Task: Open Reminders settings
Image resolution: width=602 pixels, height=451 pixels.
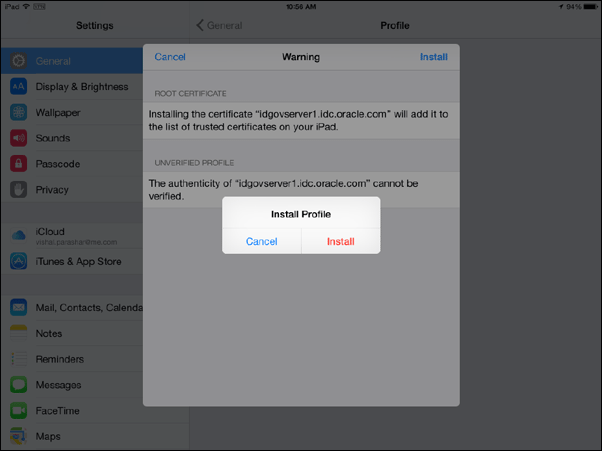Action: coord(72,359)
